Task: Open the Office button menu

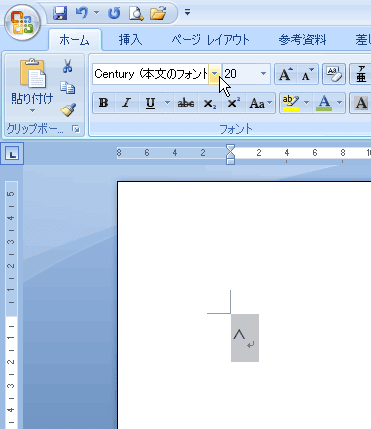Action: point(23,22)
